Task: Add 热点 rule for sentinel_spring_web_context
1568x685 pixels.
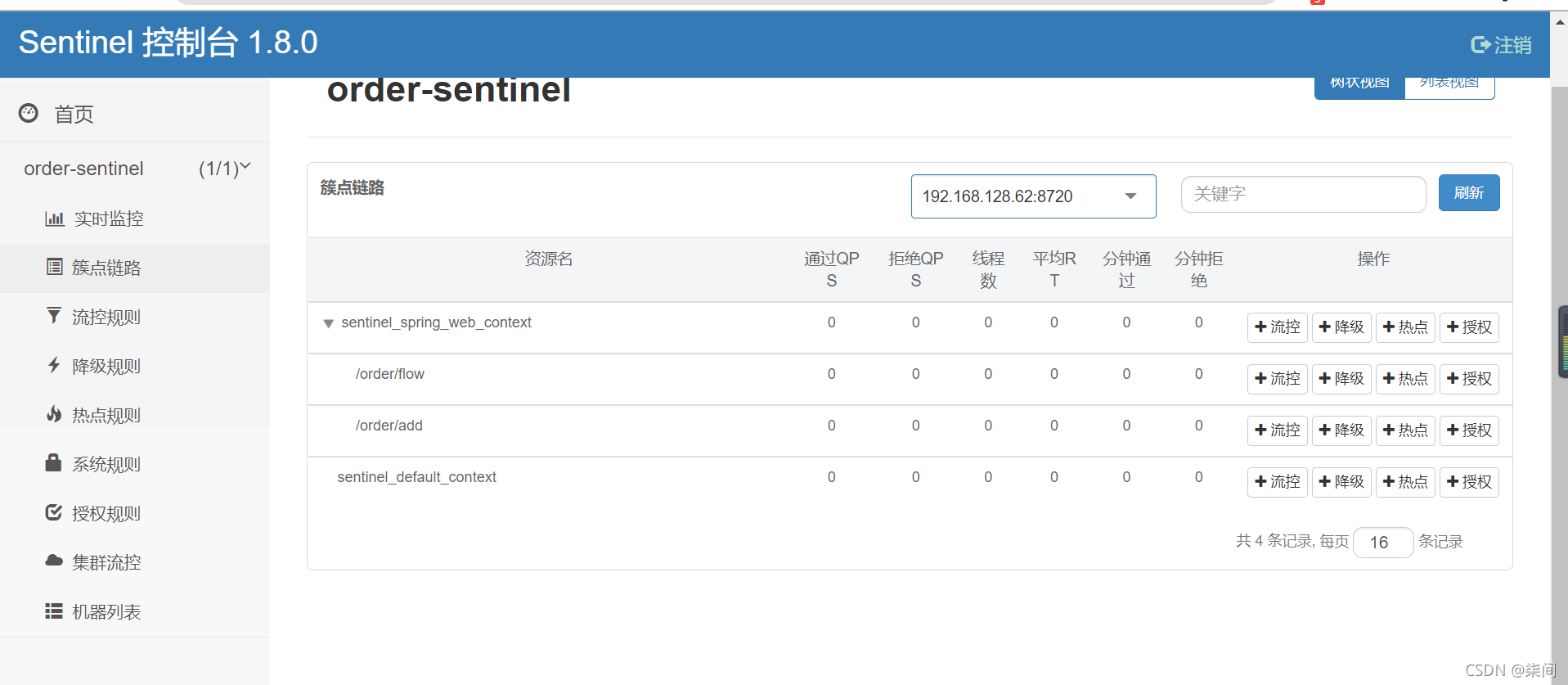Action: (1405, 327)
